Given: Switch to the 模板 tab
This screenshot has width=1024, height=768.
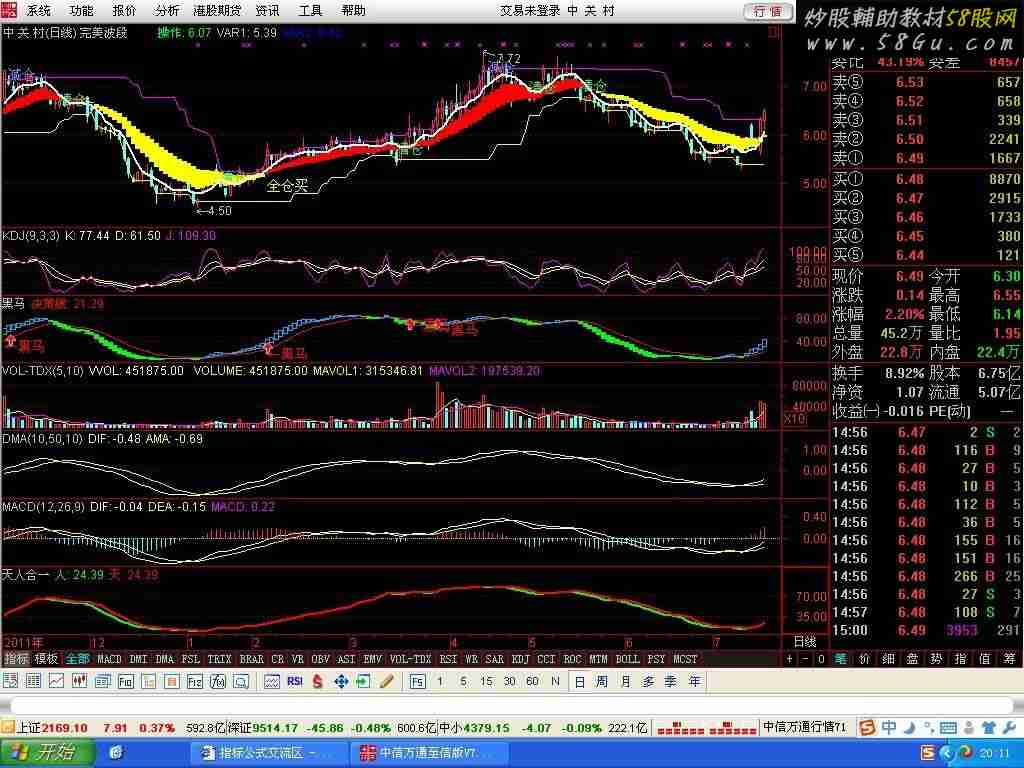Looking at the screenshot, I should pyautogui.click(x=46, y=659).
